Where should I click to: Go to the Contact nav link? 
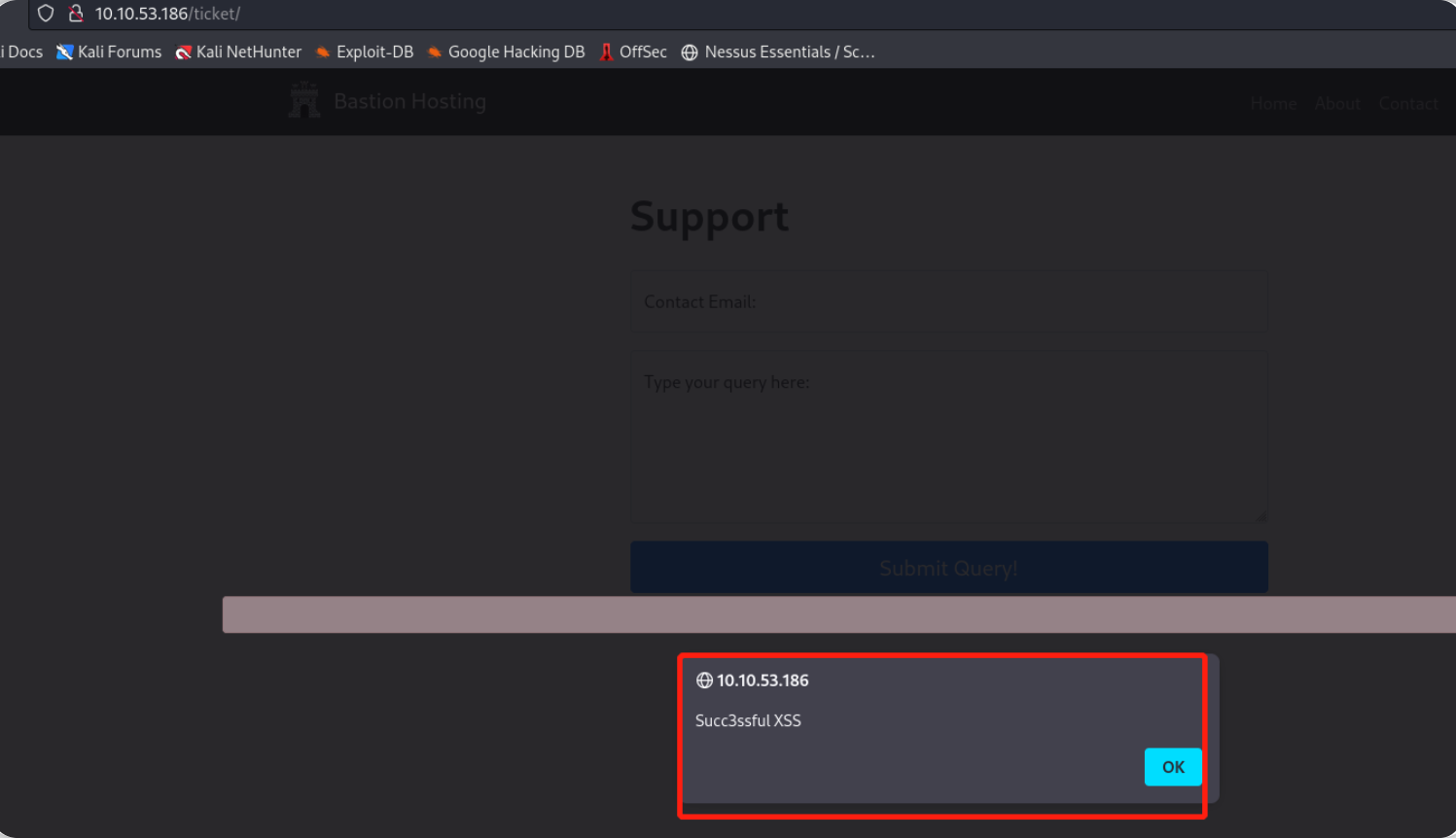[1408, 104]
